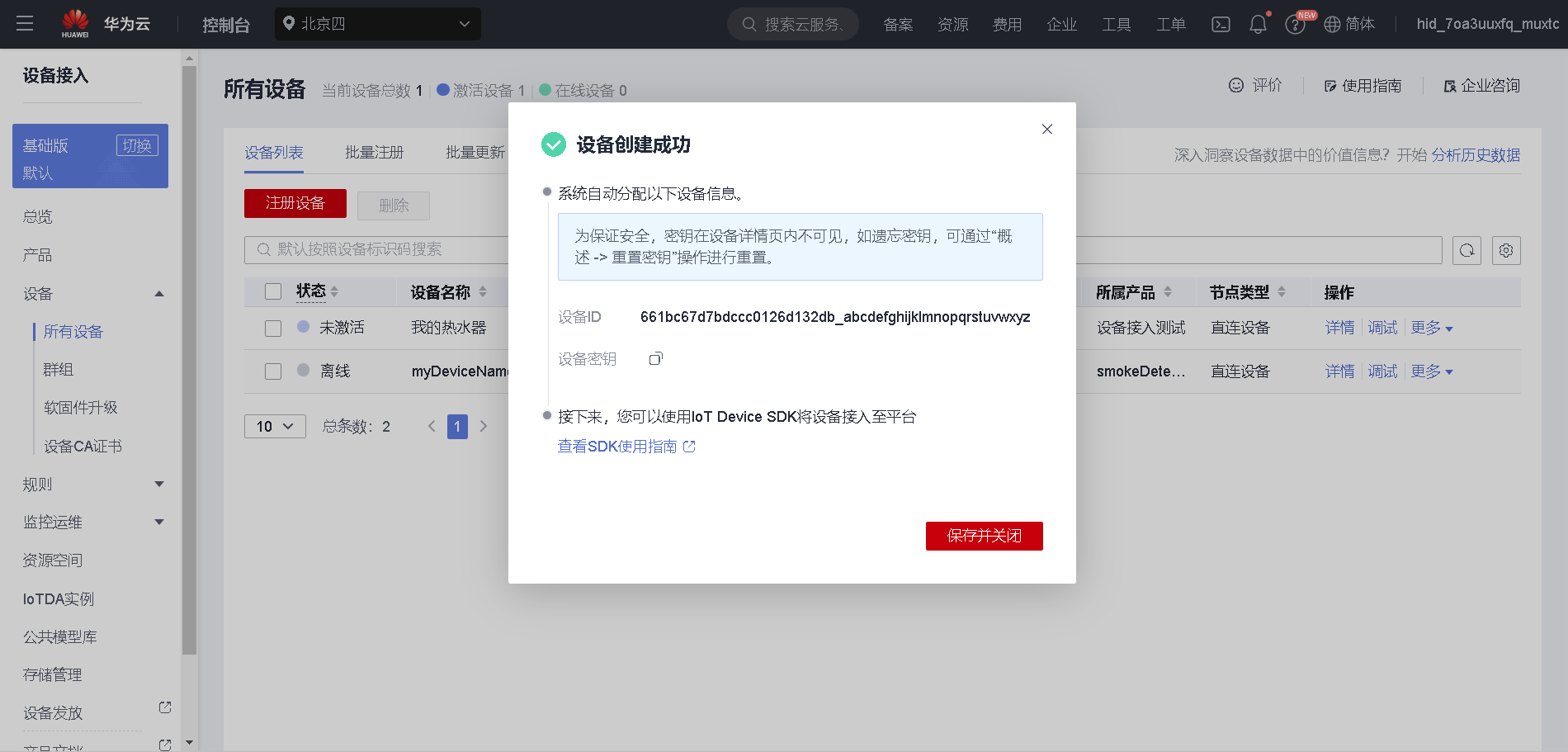Open 群组 in sidebar

tap(59, 370)
